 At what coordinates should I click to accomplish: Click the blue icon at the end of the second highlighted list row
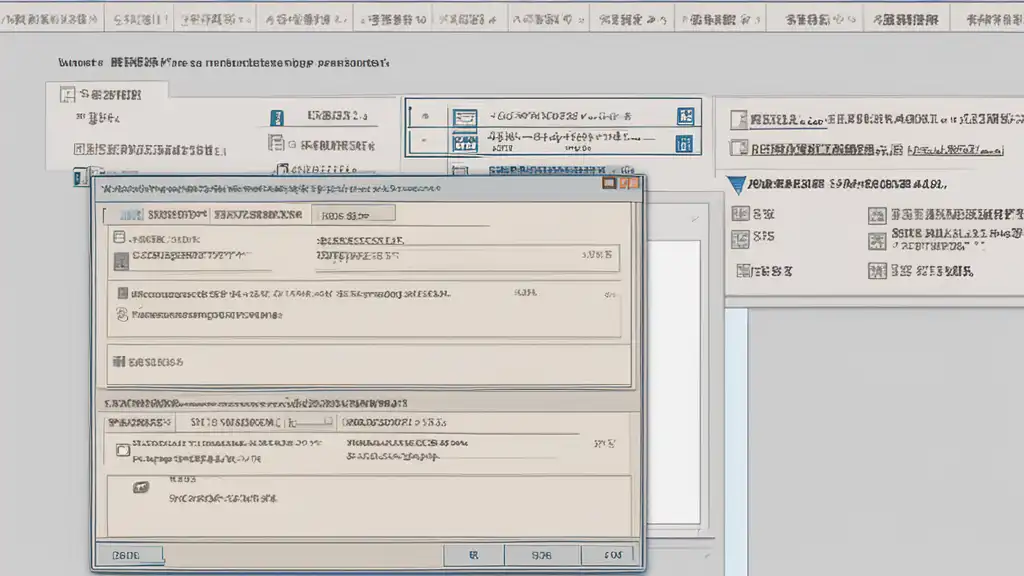(x=684, y=144)
